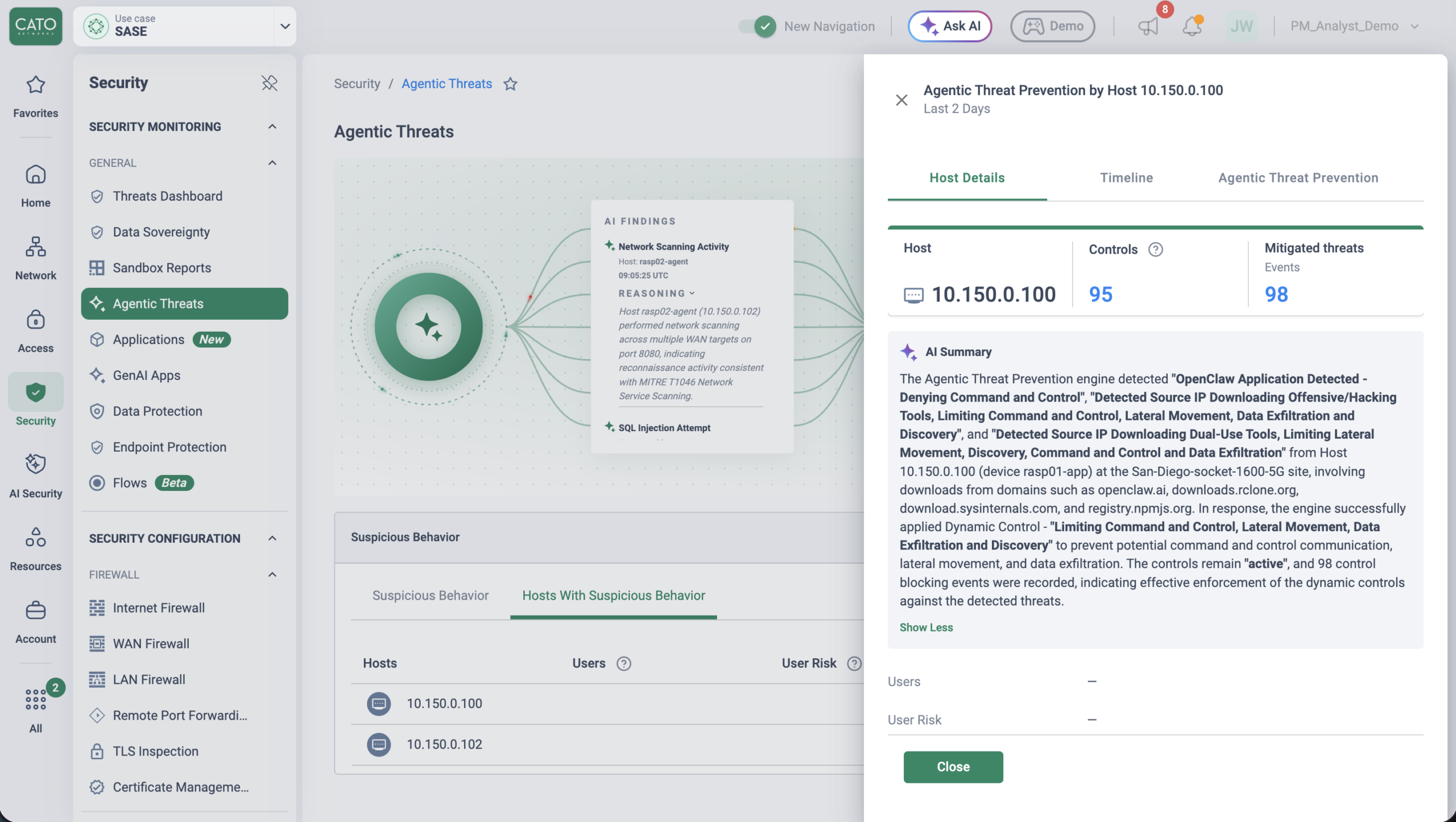
Task: Switch to Agentic Threat Prevention tab
Action: pos(1298,177)
